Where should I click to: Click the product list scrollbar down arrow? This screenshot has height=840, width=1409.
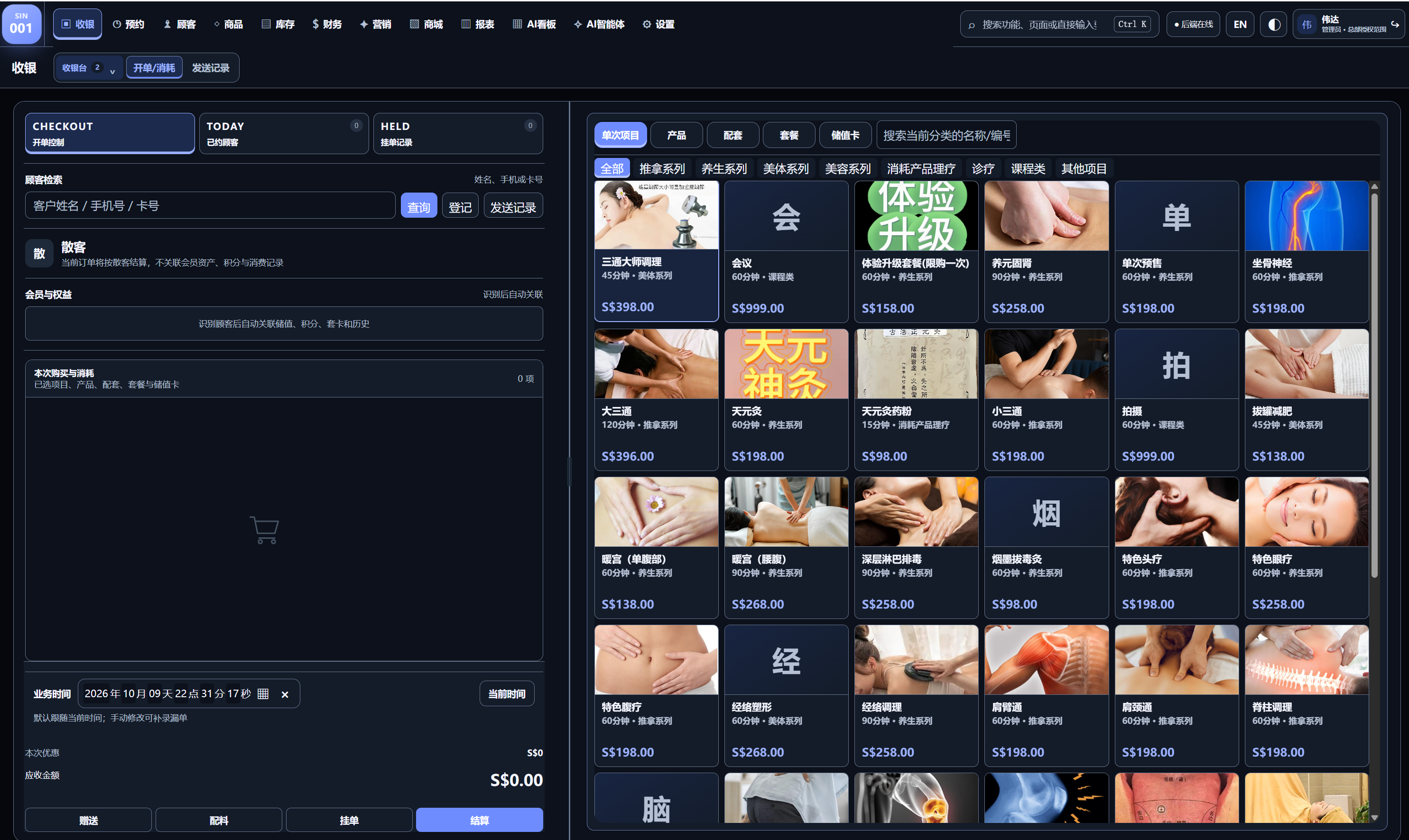(1374, 817)
